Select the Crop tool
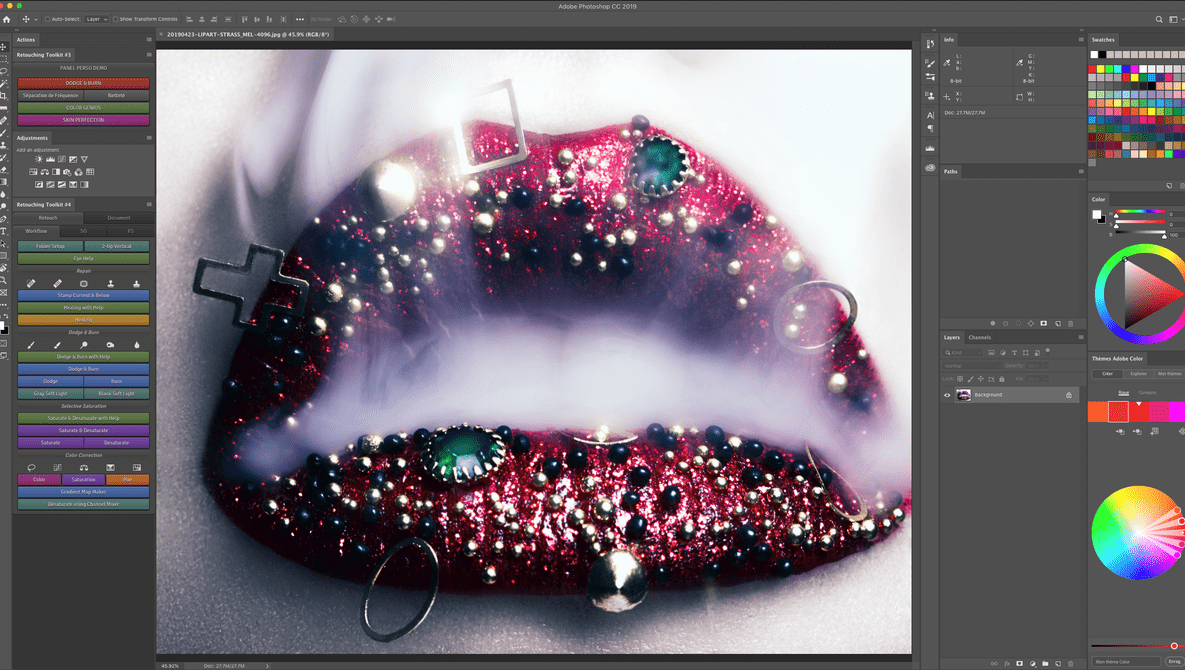The height and width of the screenshot is (670, 1185). [4, 96]
